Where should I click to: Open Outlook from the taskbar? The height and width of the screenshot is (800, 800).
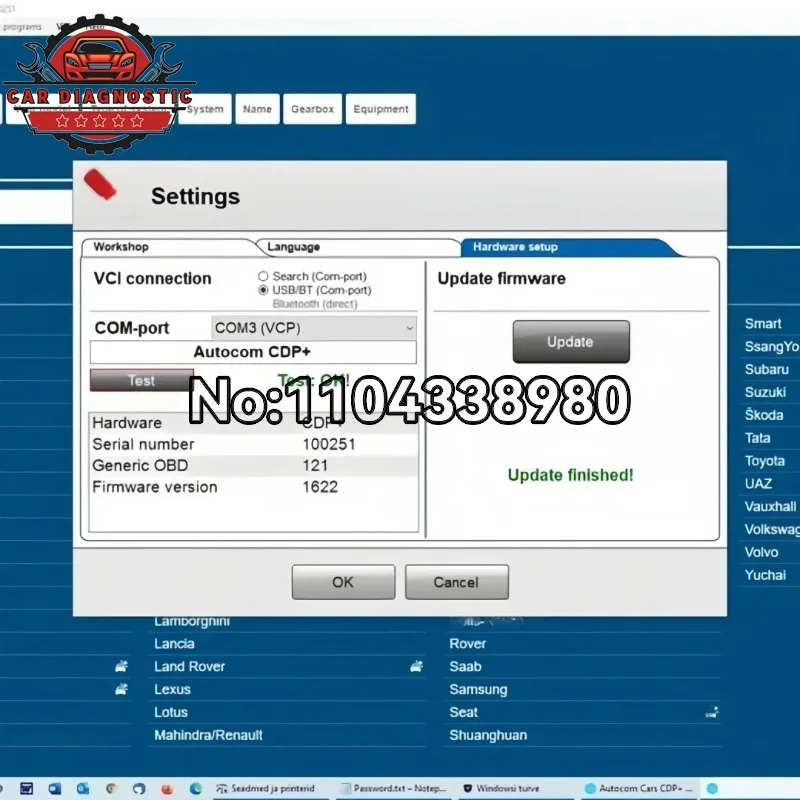[x=82, y=789]
